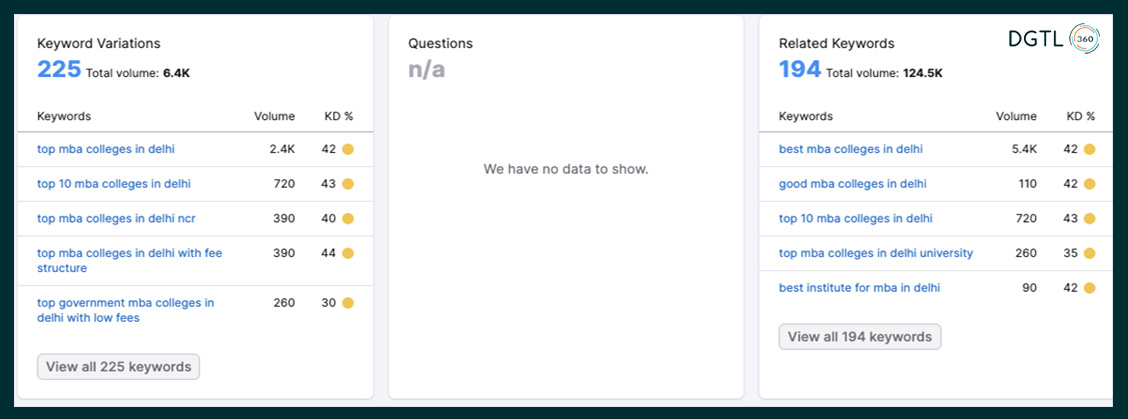
Task: View all 225 keywords
Action: 118,366
